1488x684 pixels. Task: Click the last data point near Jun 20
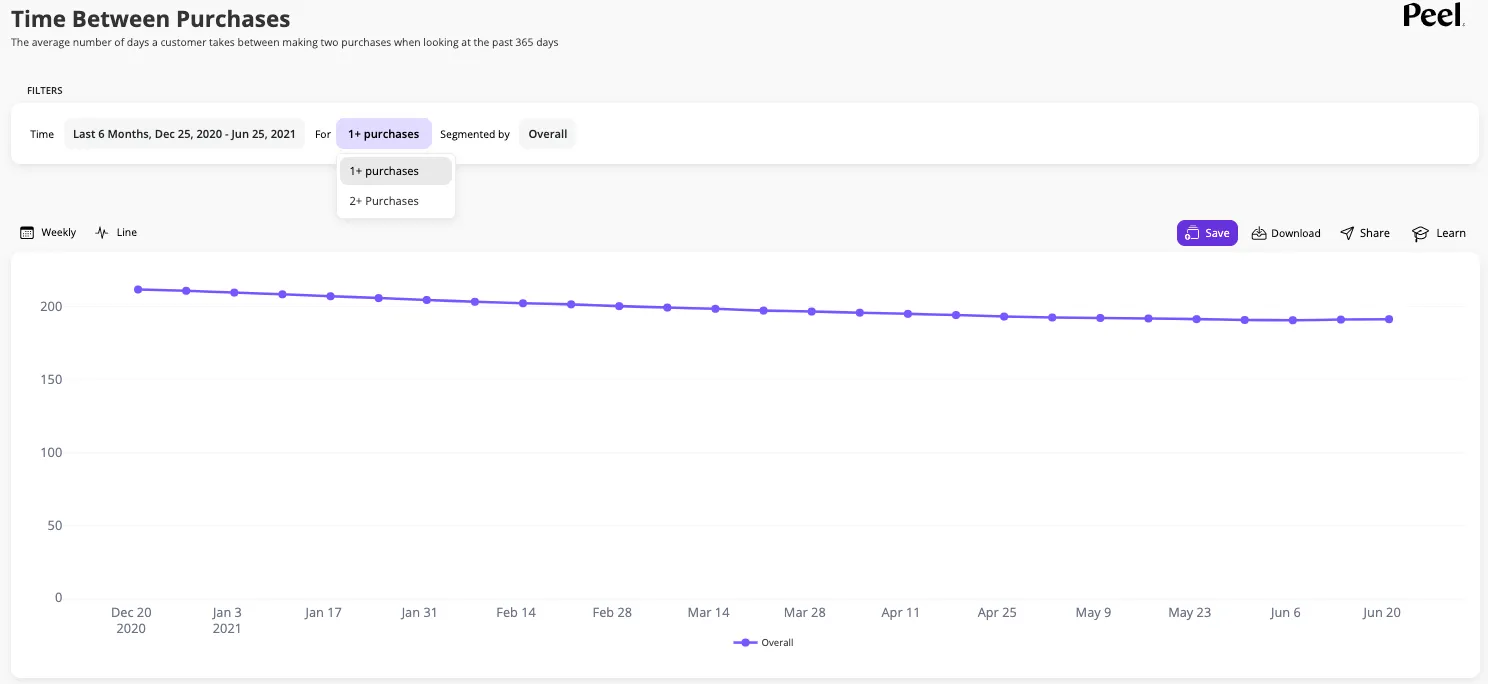pyautogui.click(x=1389, y=319)
